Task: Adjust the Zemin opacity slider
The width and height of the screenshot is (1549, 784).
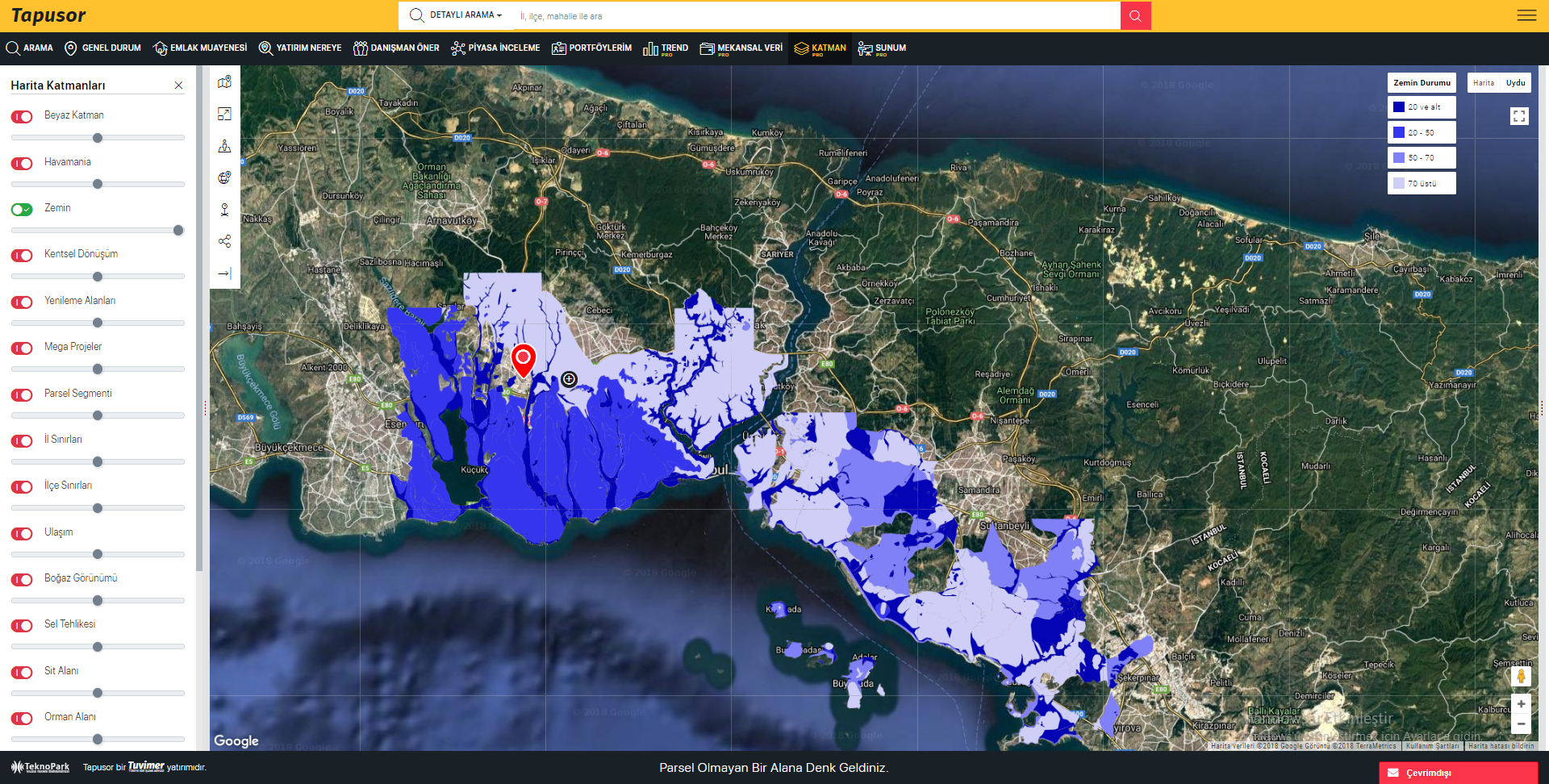Action: (98, 231)
